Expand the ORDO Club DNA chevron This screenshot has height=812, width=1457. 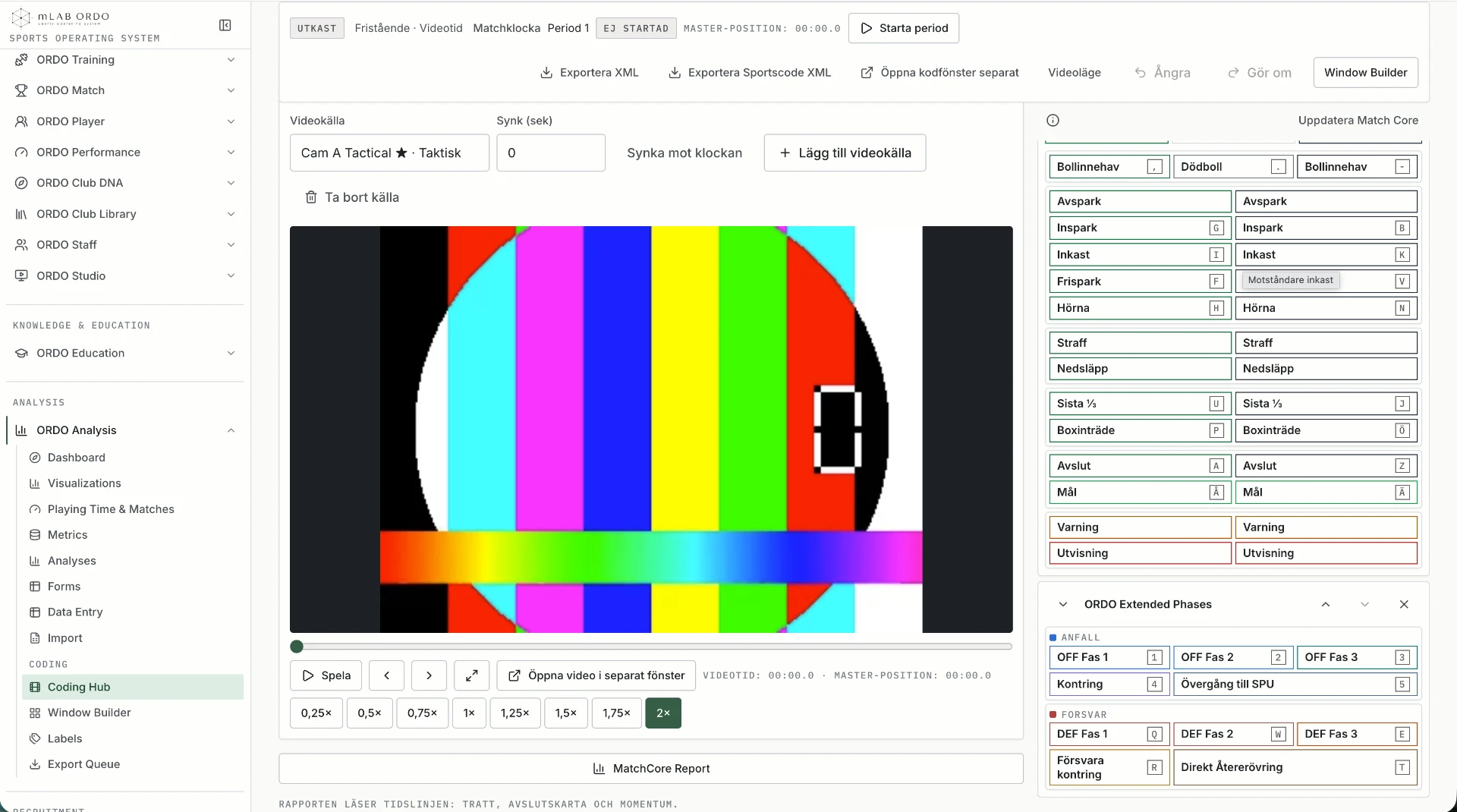pyautogui.click(x=231, y=183)
